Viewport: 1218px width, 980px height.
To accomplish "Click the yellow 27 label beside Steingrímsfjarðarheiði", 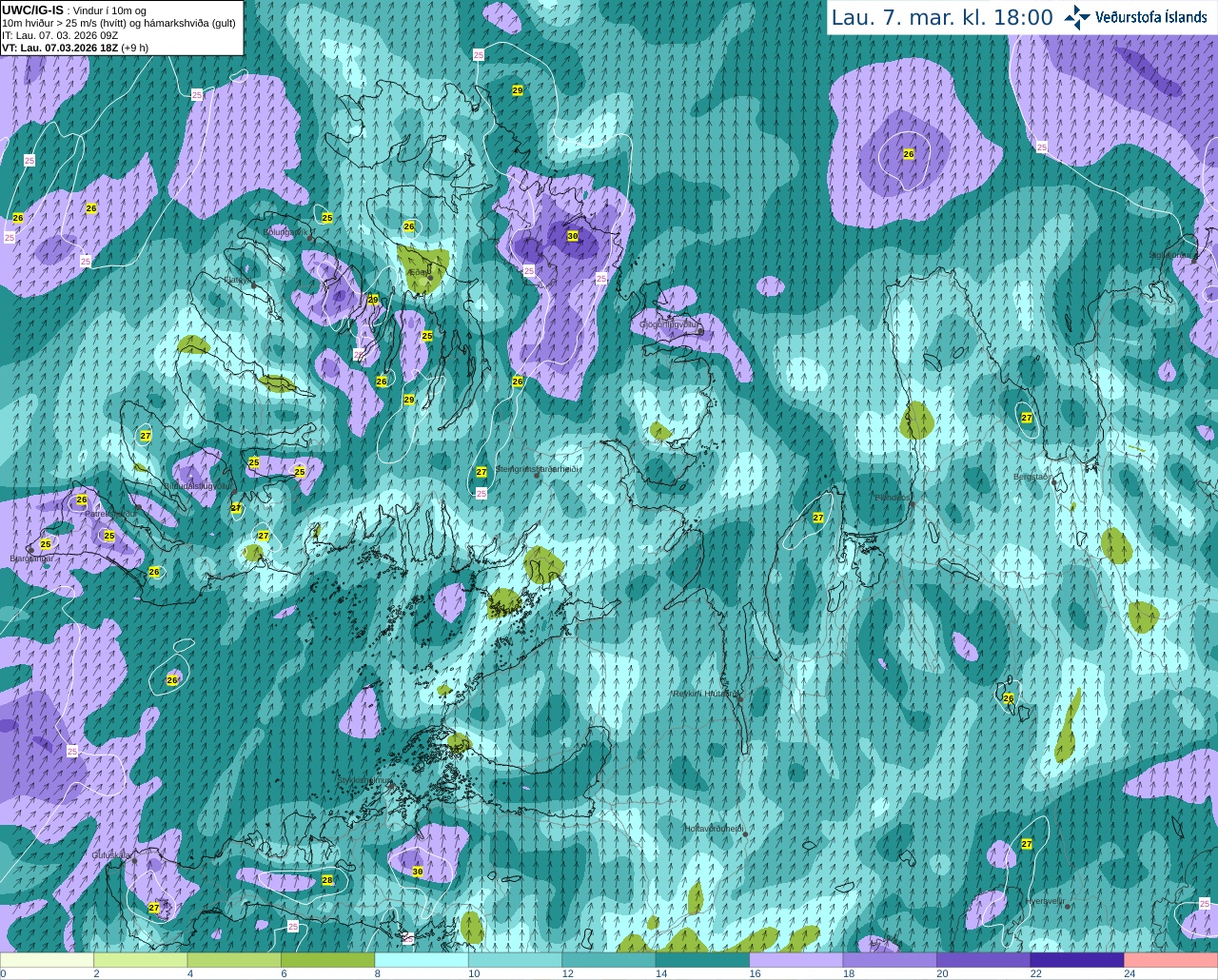I will 481,472.
